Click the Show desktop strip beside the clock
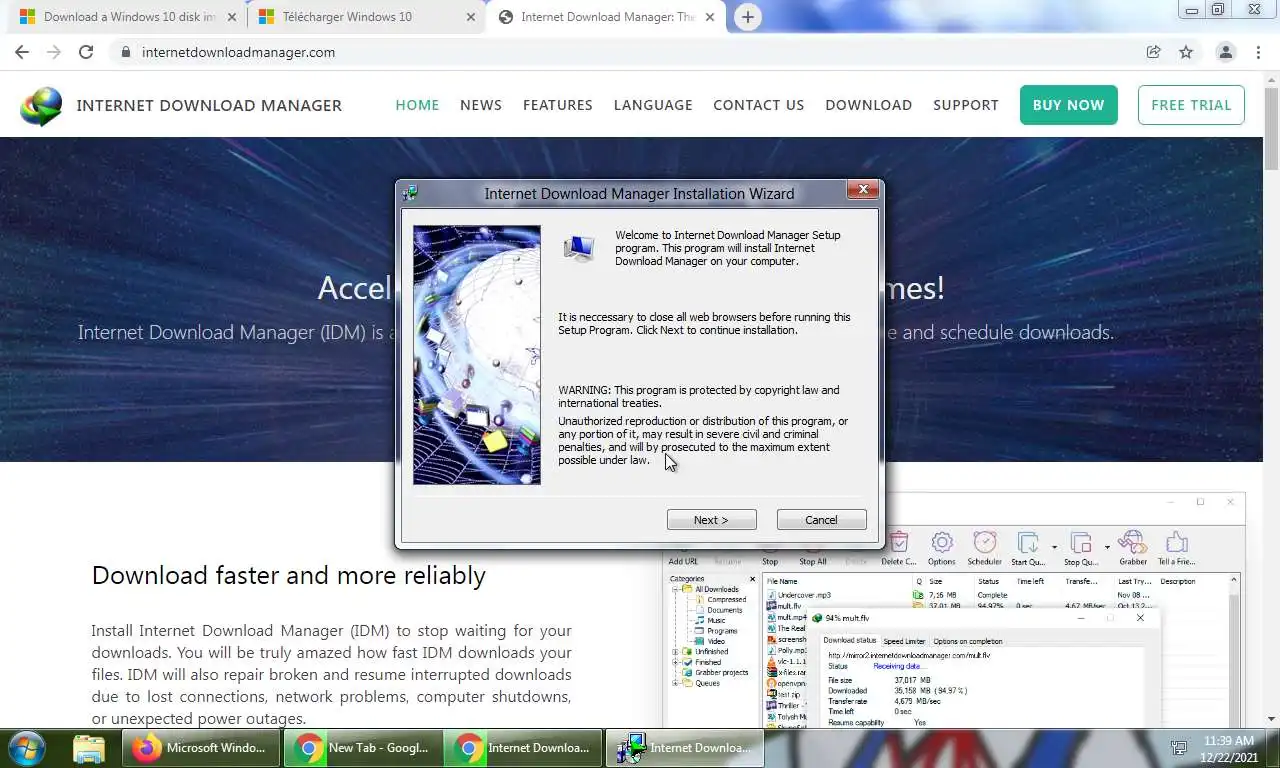This screenshot has width=1280, height=768. (1272, 748)
